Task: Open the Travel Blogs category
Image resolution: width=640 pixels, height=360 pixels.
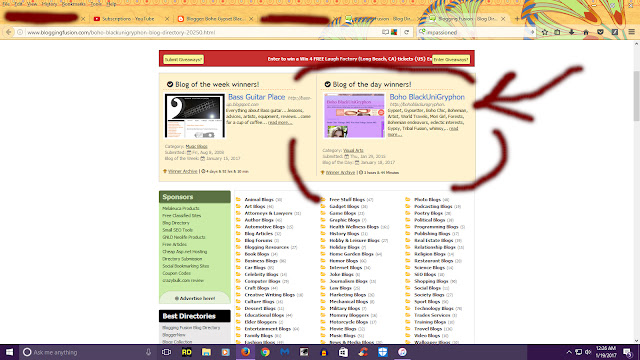Action: [428, 329]
